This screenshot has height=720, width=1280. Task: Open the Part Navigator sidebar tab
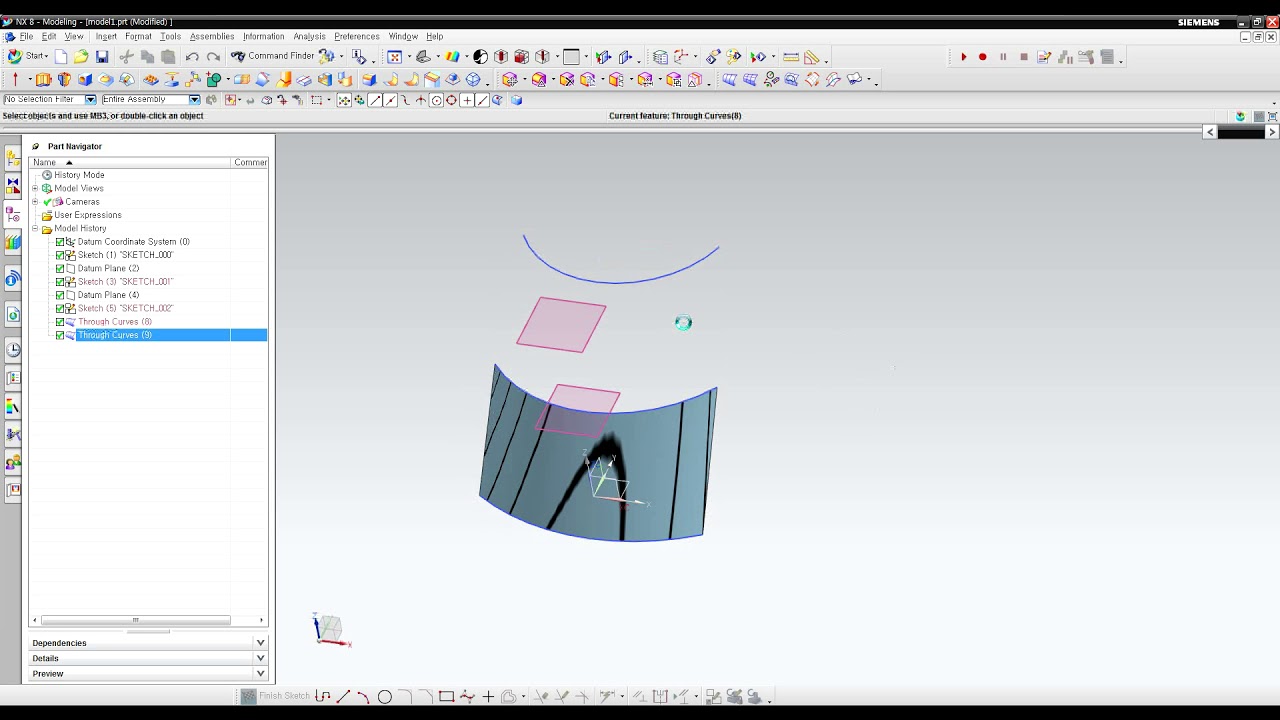13,213
